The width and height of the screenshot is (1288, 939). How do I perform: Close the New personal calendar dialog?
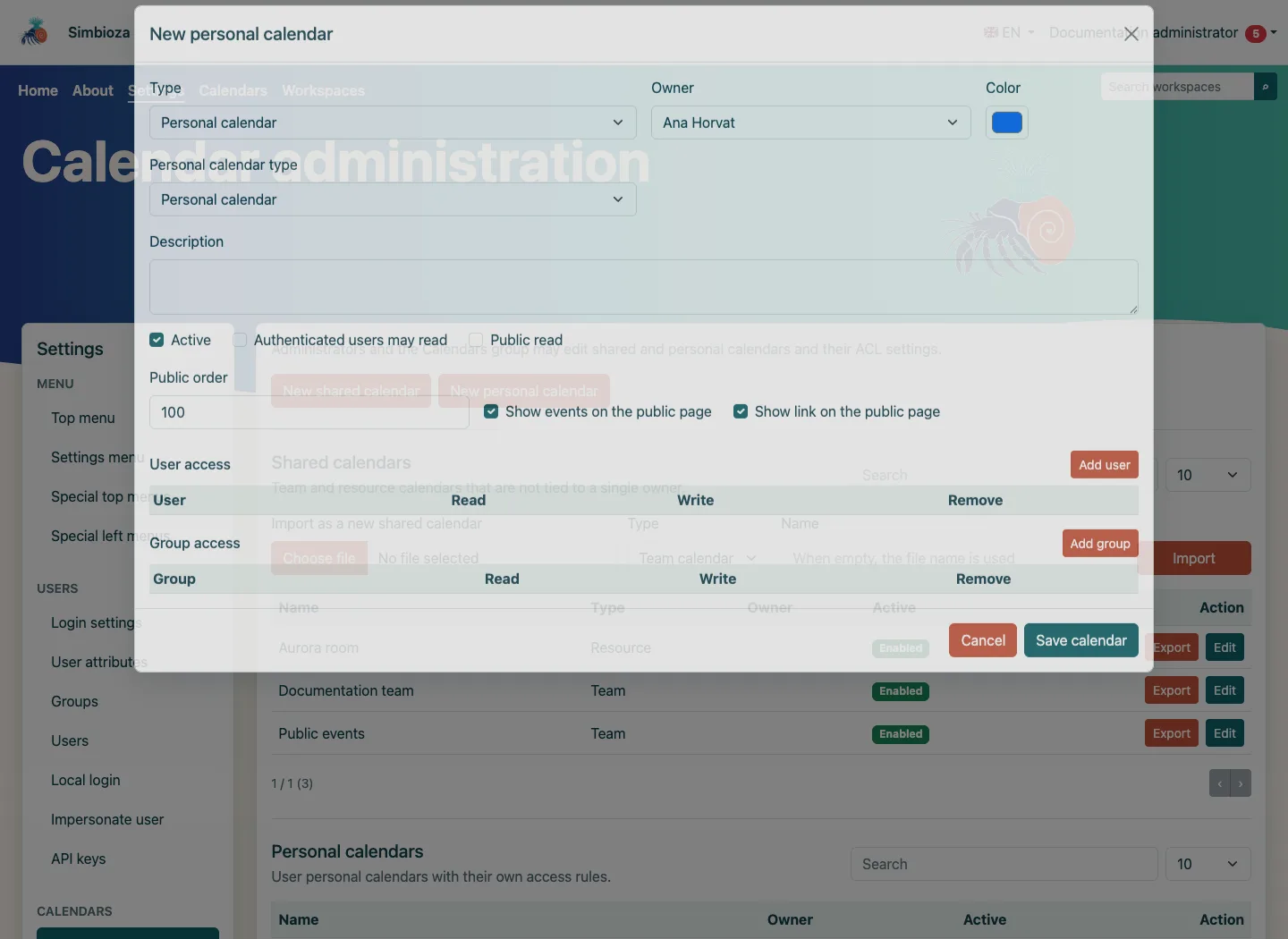pos(1131,34)
